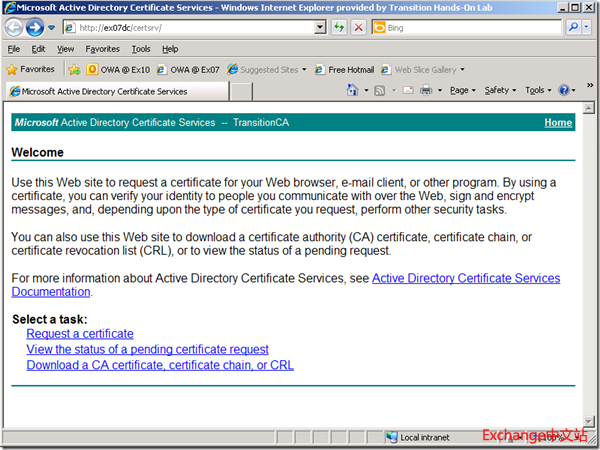Open the View menu

click(x=65, y=48)
